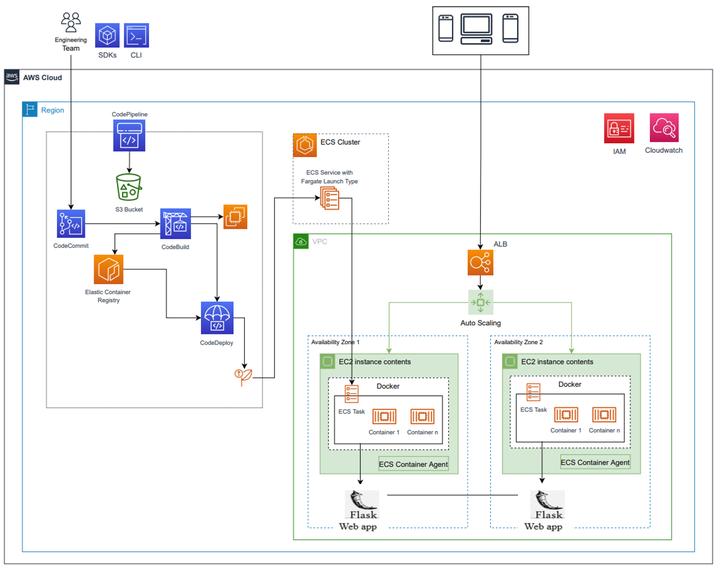This screenshot has height=572, width=720.
Task: Click the "Availability Zone 2" label
Action: (518, 342)
